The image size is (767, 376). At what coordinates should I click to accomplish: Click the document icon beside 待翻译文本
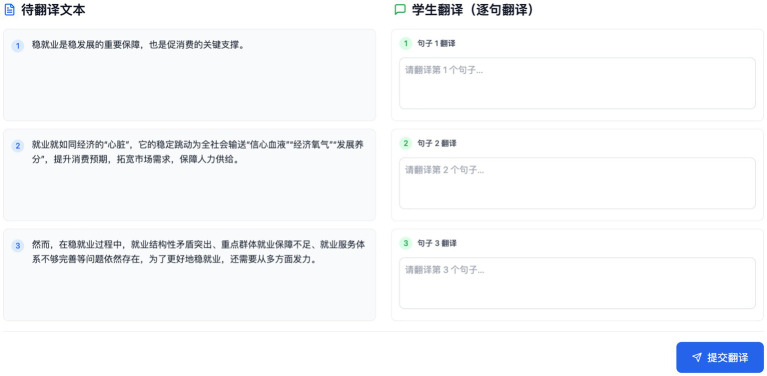pyautogui.click(x=9, y=10)
